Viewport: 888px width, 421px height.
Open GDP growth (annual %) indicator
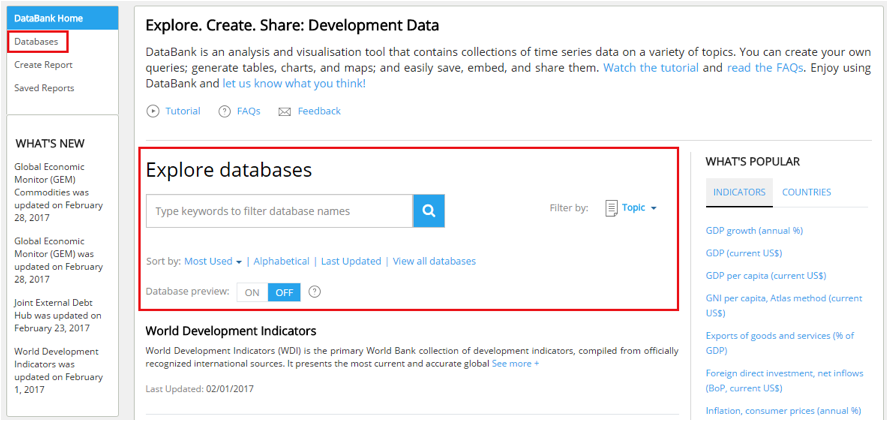754,231
